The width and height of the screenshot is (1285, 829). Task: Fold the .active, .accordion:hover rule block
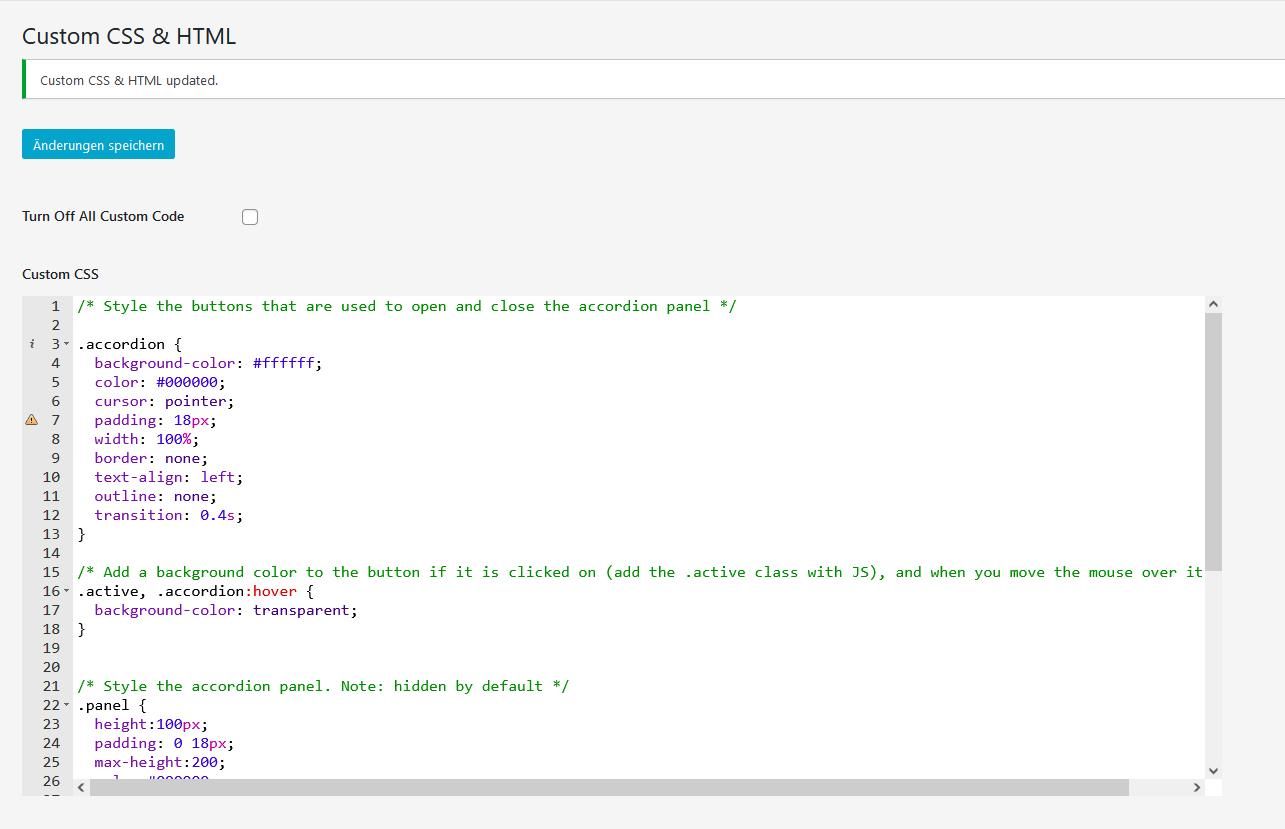pos(67,591)
